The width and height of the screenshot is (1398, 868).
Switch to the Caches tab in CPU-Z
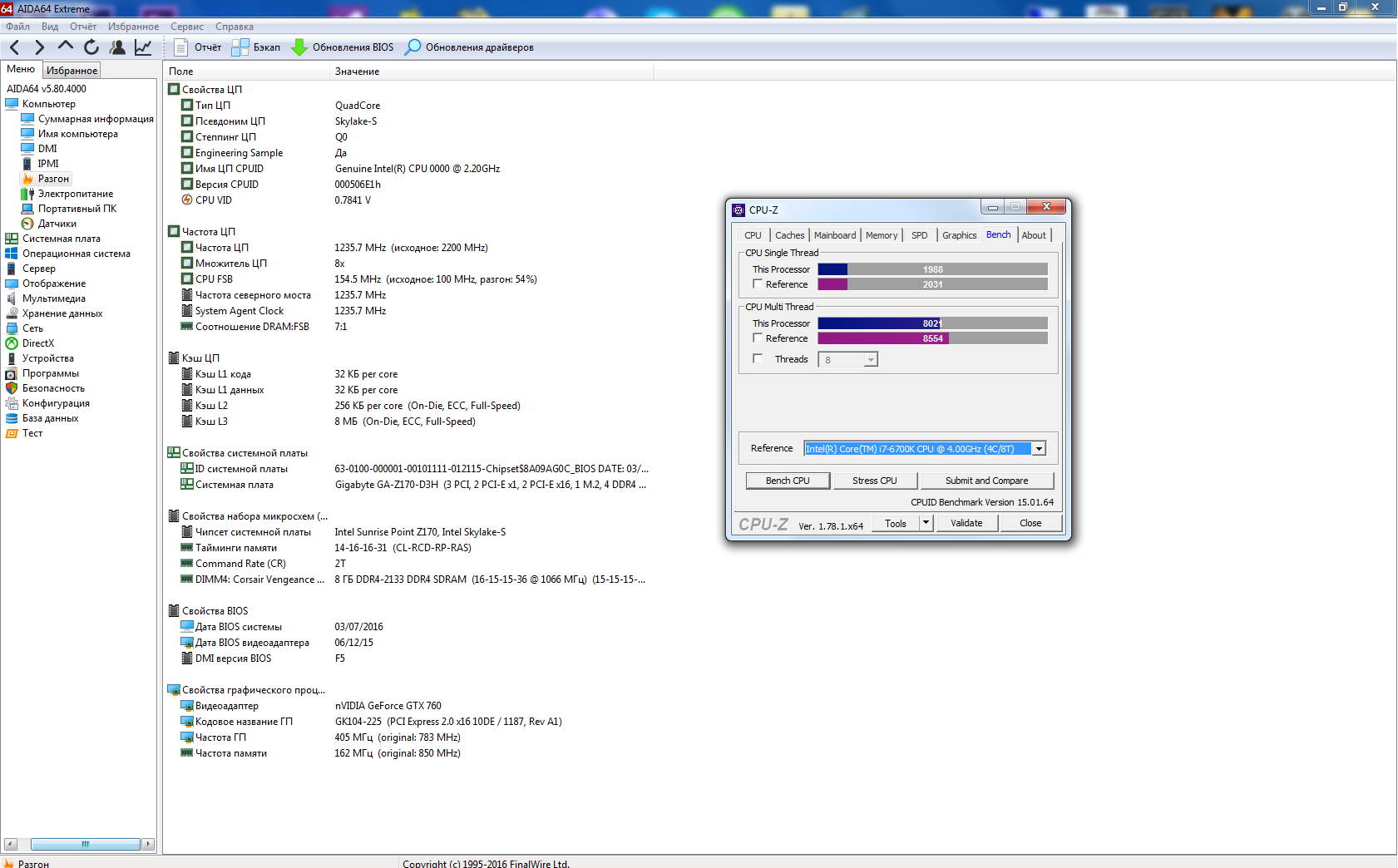(790, 235)
